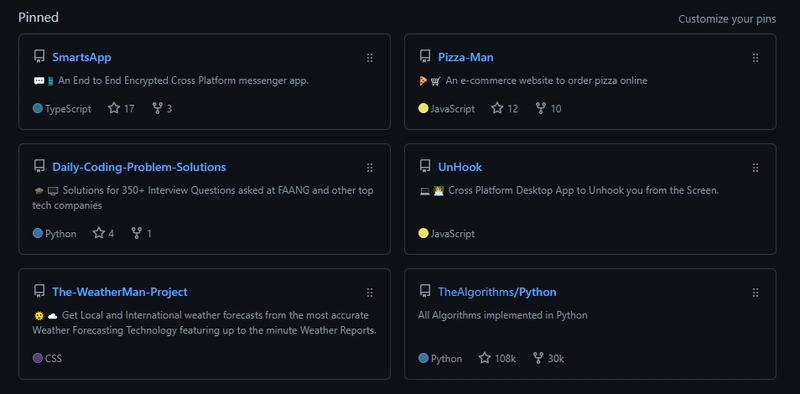Grab the drag handle on SmartsApp card

(370, 58)
